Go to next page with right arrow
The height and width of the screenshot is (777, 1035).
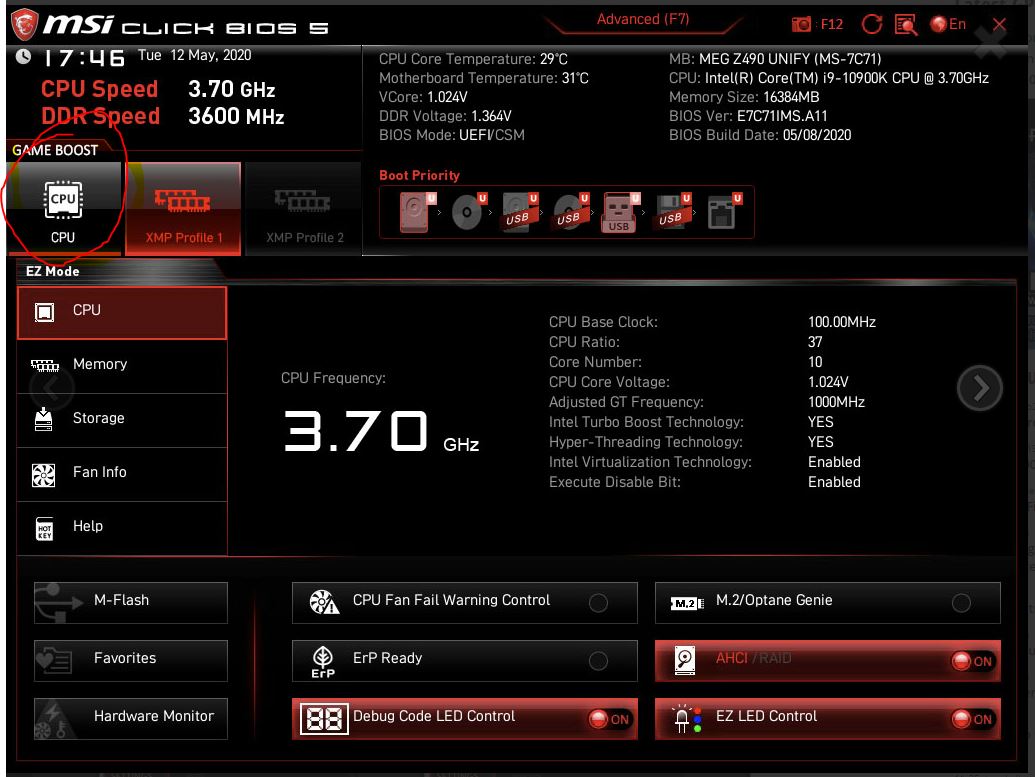tap(980, 388)
